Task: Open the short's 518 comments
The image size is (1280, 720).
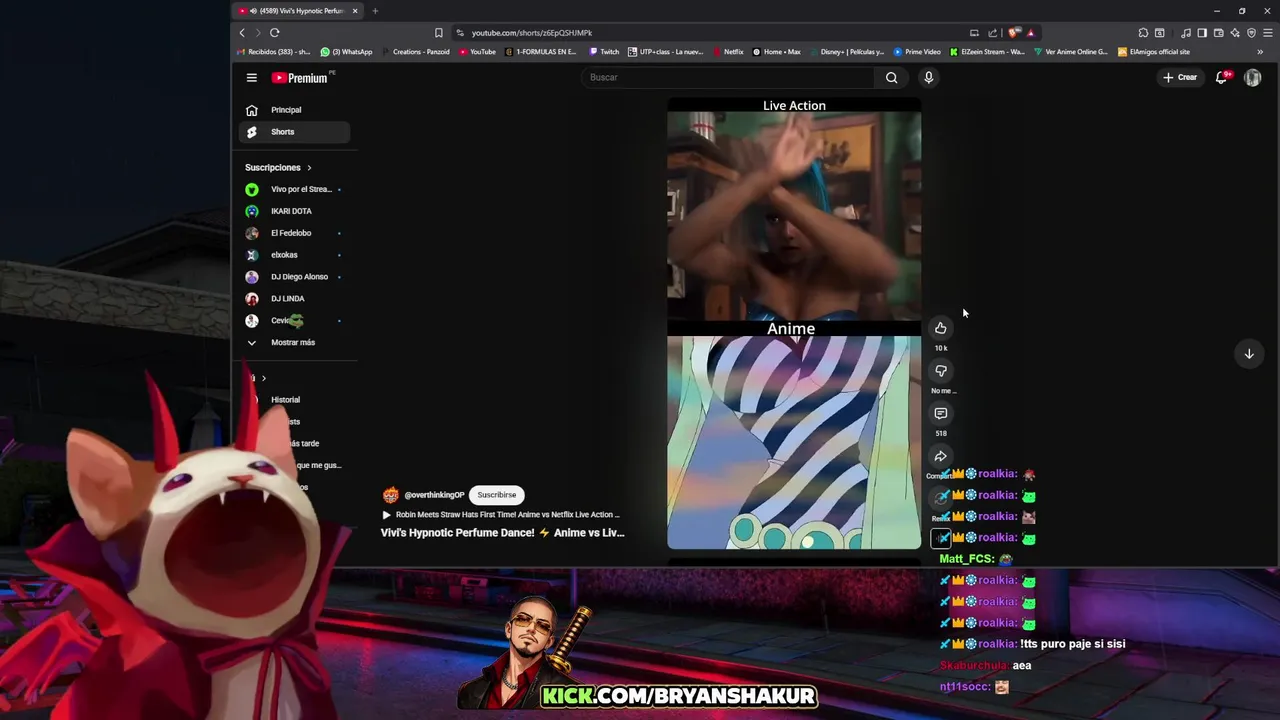Action: click(941, 413)
